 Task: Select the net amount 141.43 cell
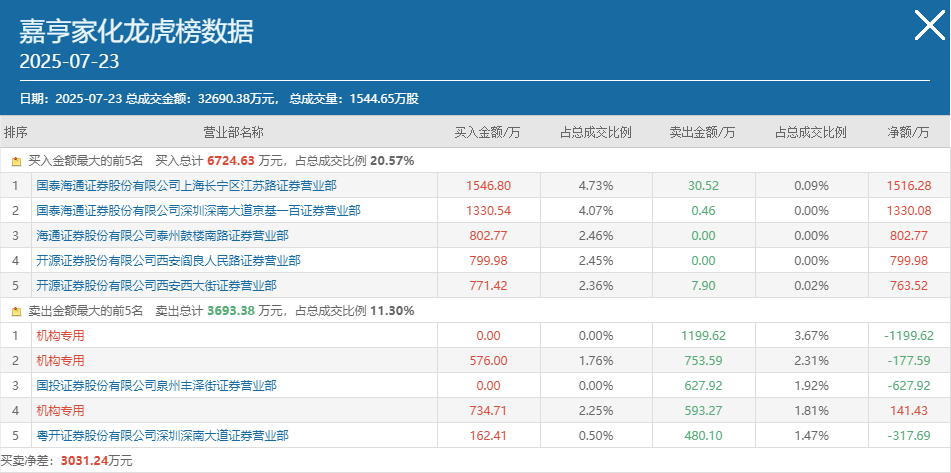pyautogui.click(x=908, y=411)
